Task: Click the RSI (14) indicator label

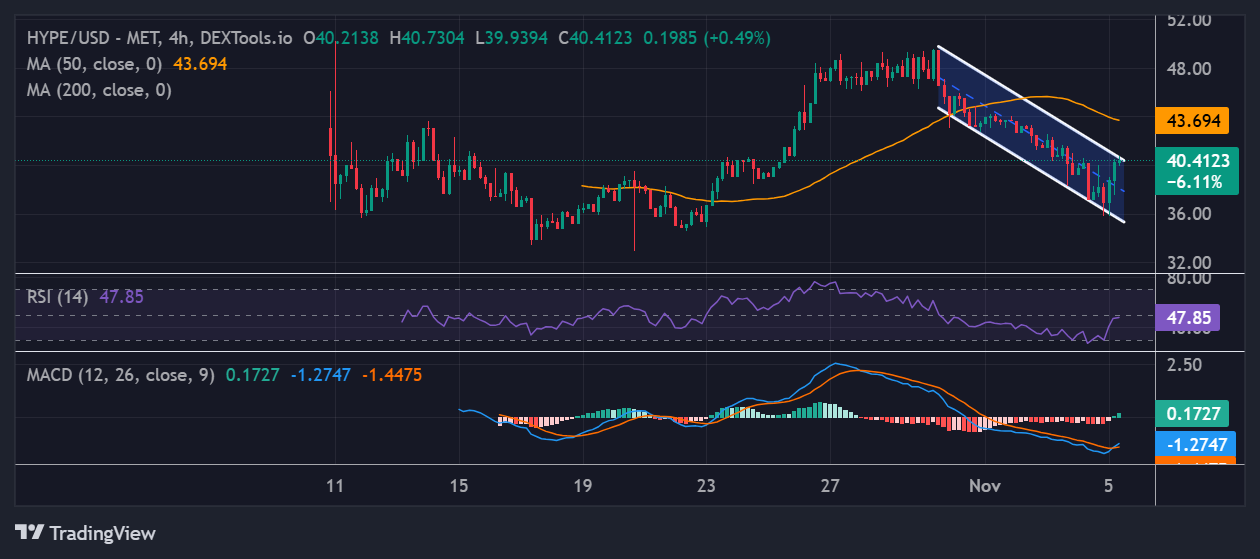Action: tap(57, 297)
